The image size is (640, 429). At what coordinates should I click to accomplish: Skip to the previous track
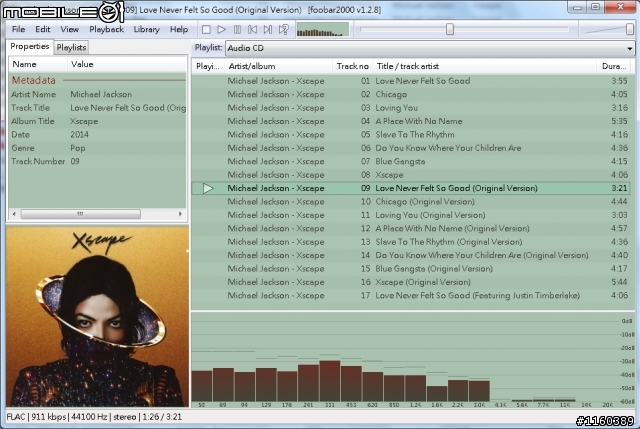point(253,29)
